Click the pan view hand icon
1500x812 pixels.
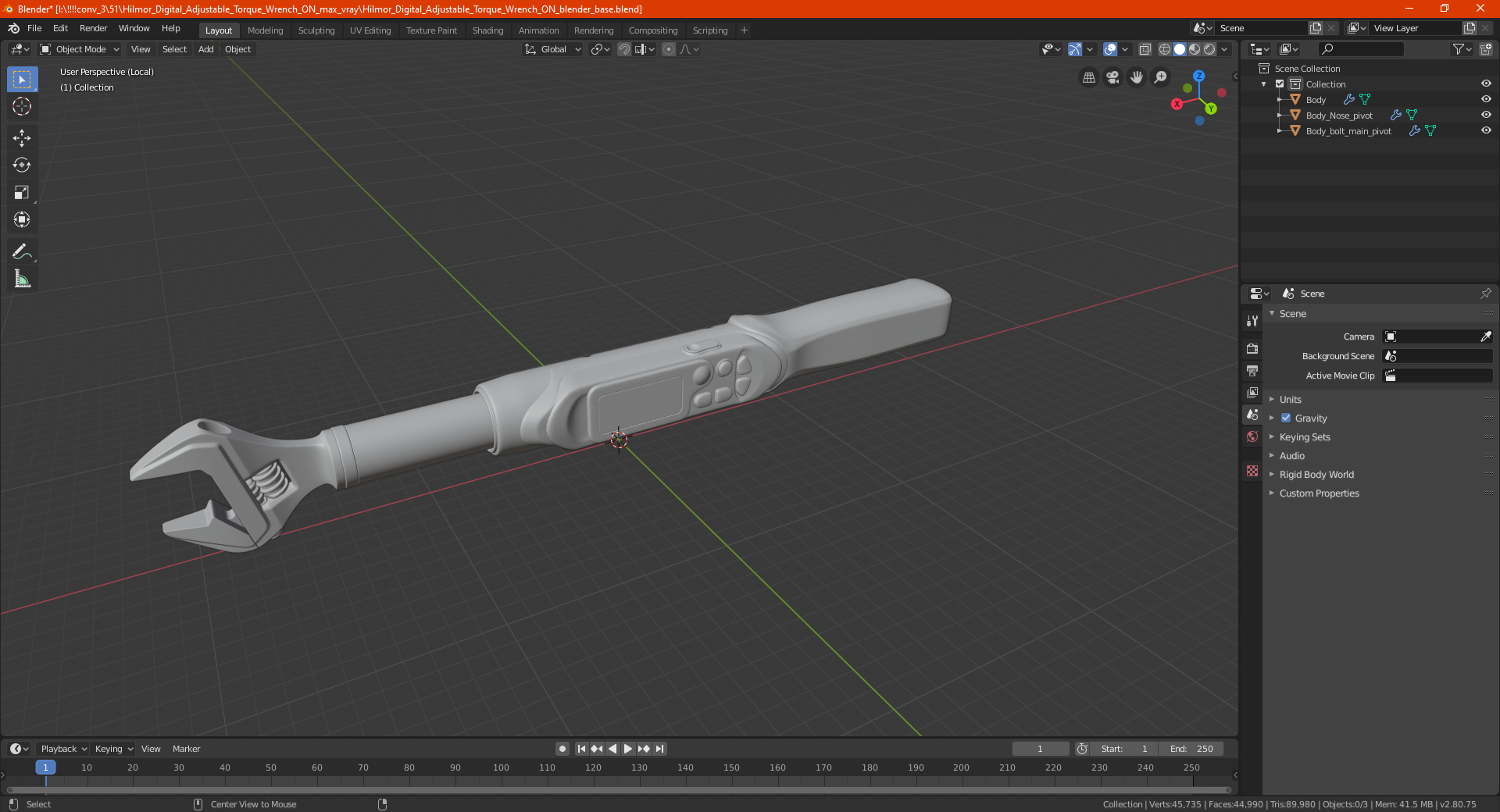click(1137, 77)
